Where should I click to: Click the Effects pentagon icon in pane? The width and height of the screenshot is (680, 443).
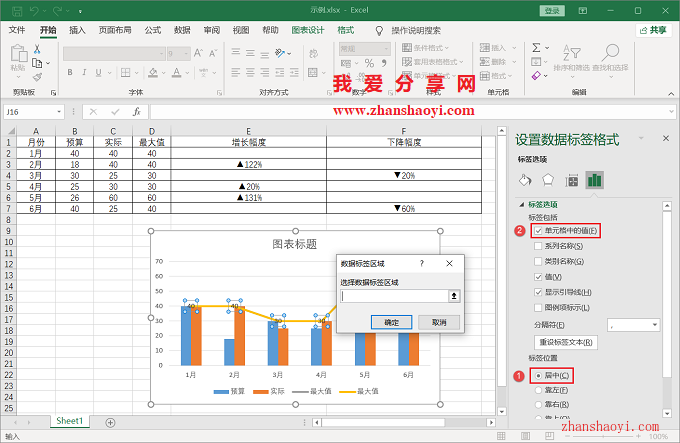[548, 180]
